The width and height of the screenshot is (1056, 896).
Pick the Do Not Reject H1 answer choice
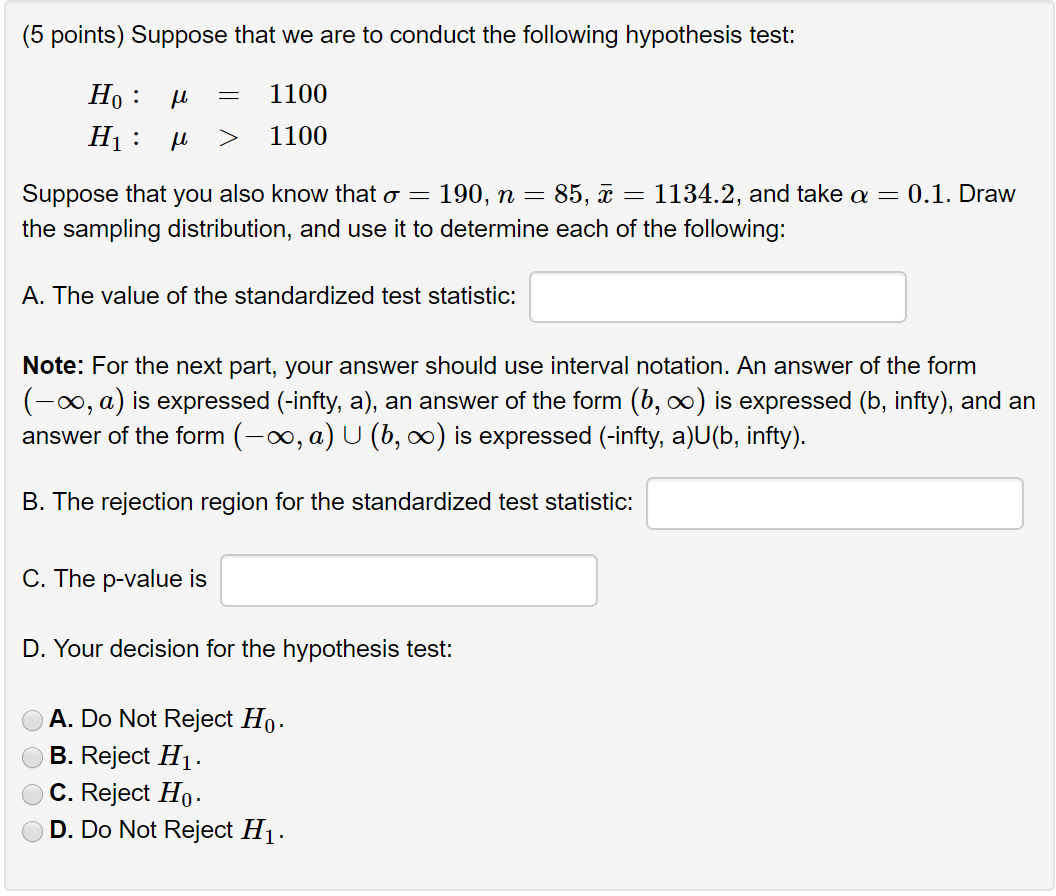click(x=31, y=831)
